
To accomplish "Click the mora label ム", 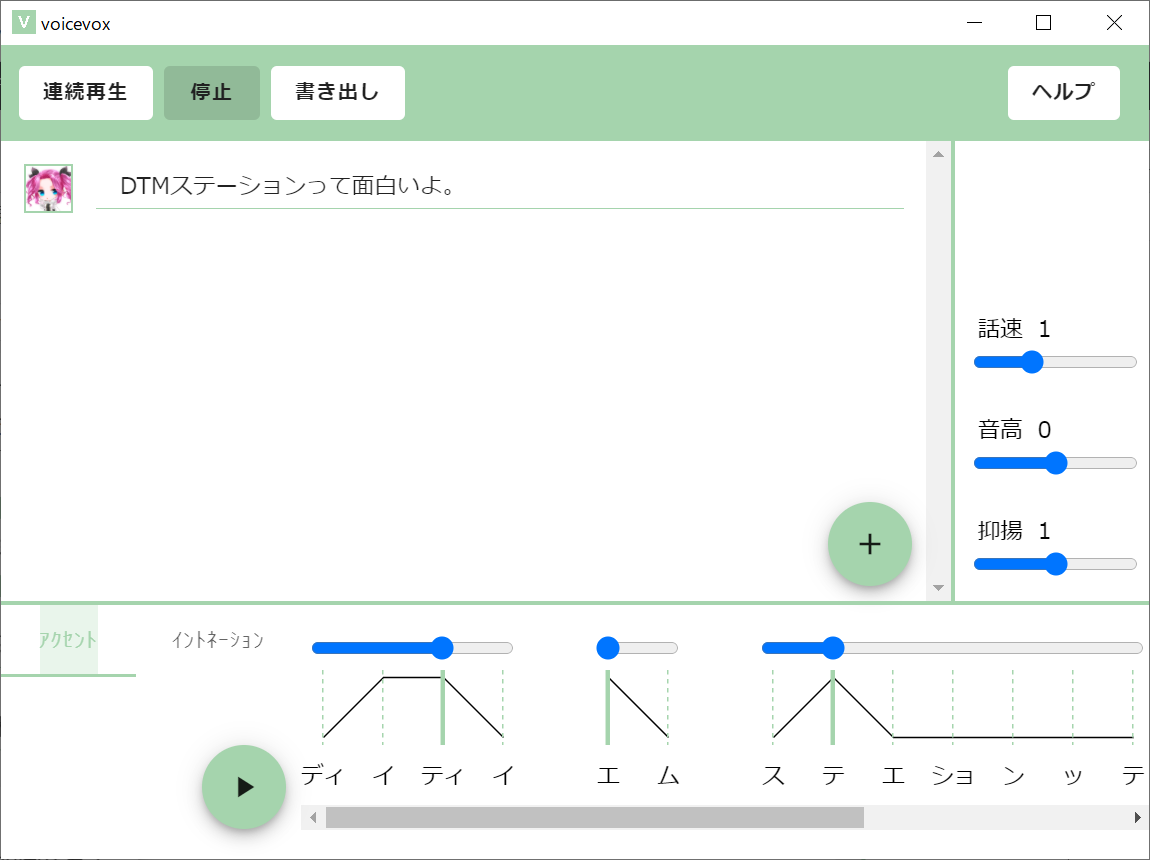I will (668, 776).
